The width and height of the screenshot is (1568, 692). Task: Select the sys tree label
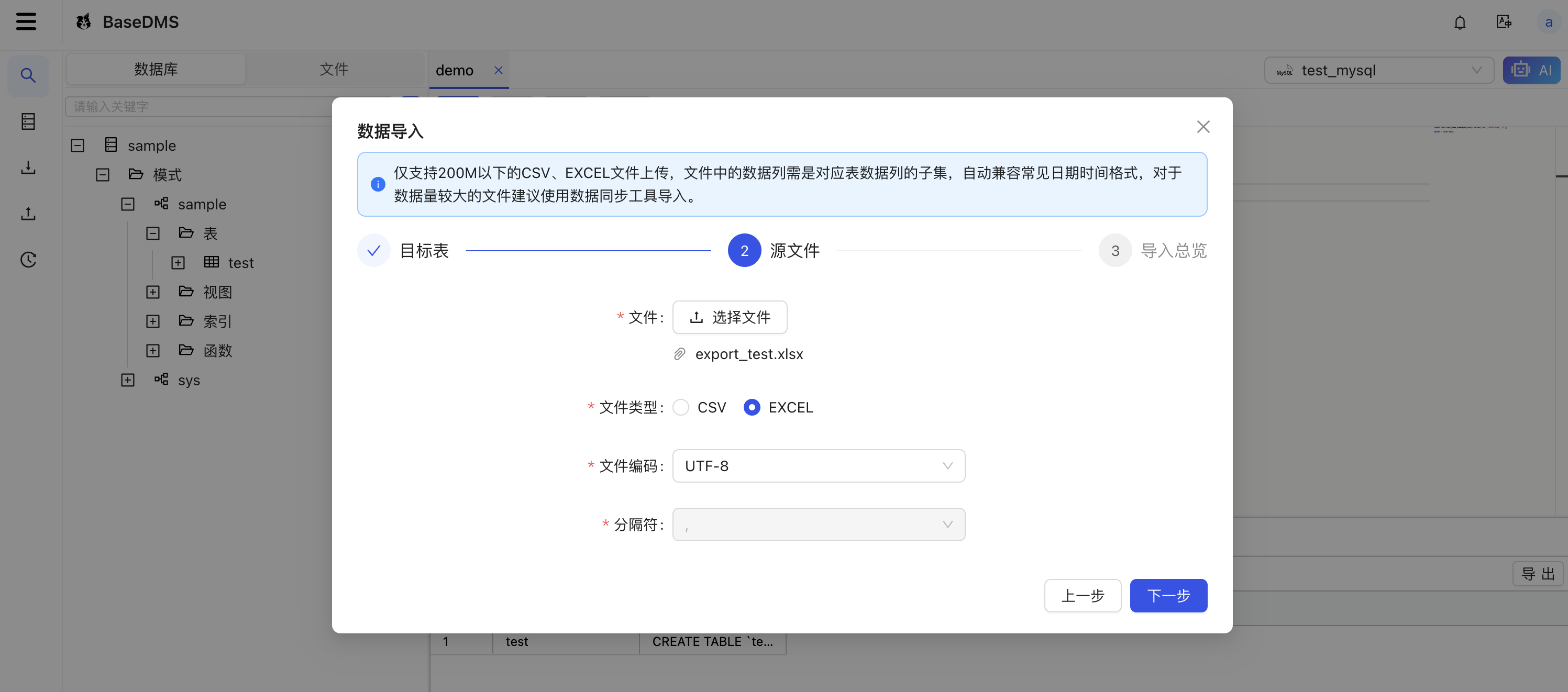[x=189, y=380]
